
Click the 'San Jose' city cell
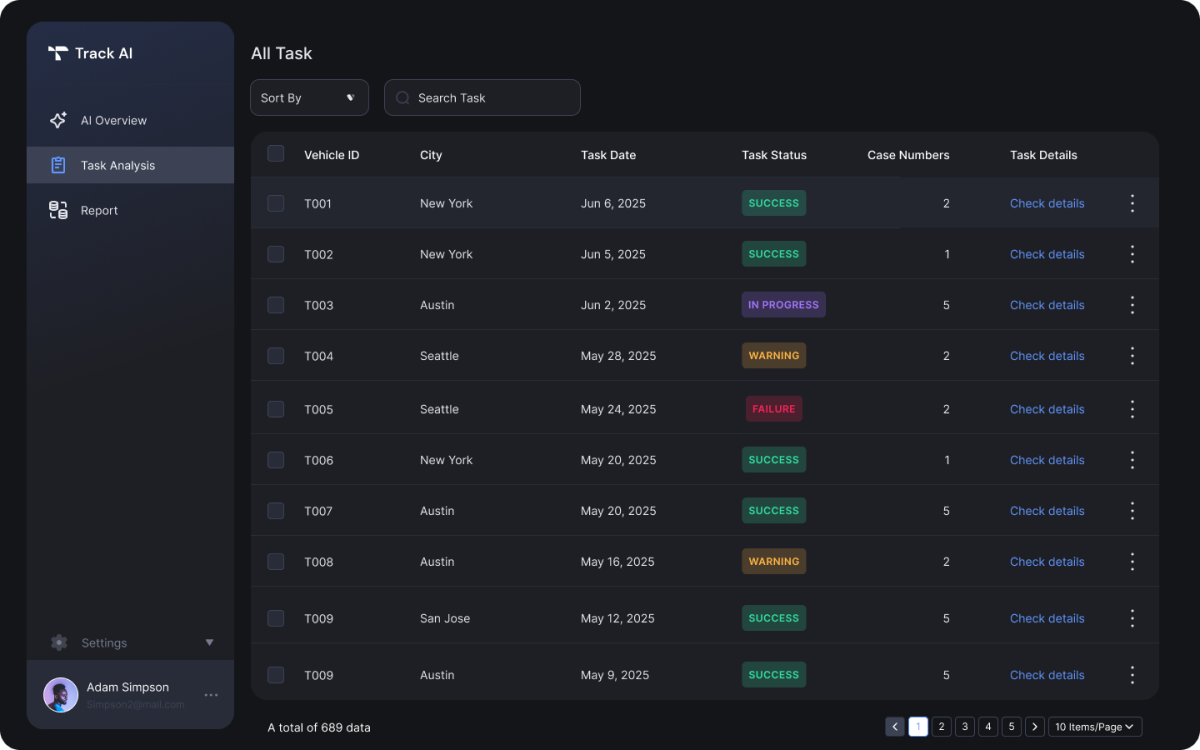pos(445,618)
